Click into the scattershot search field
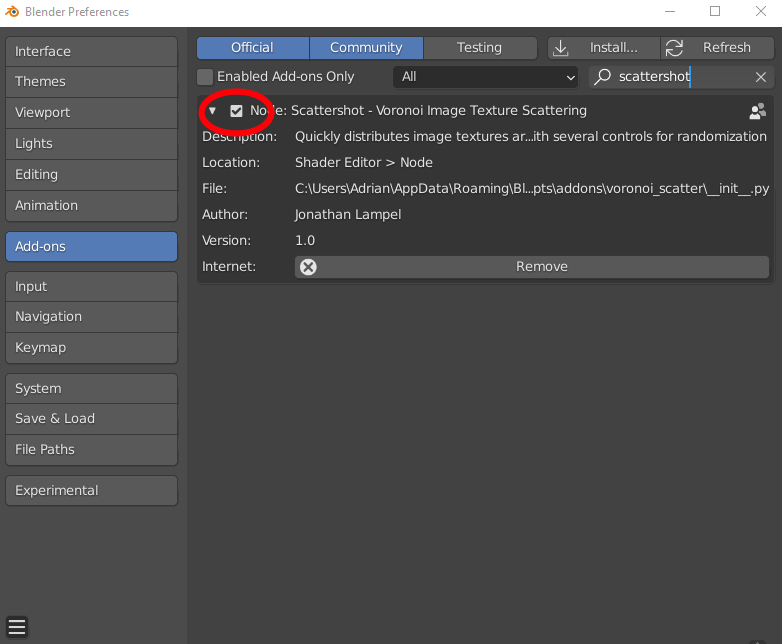The image size is (782, 644). click(681, 77)
